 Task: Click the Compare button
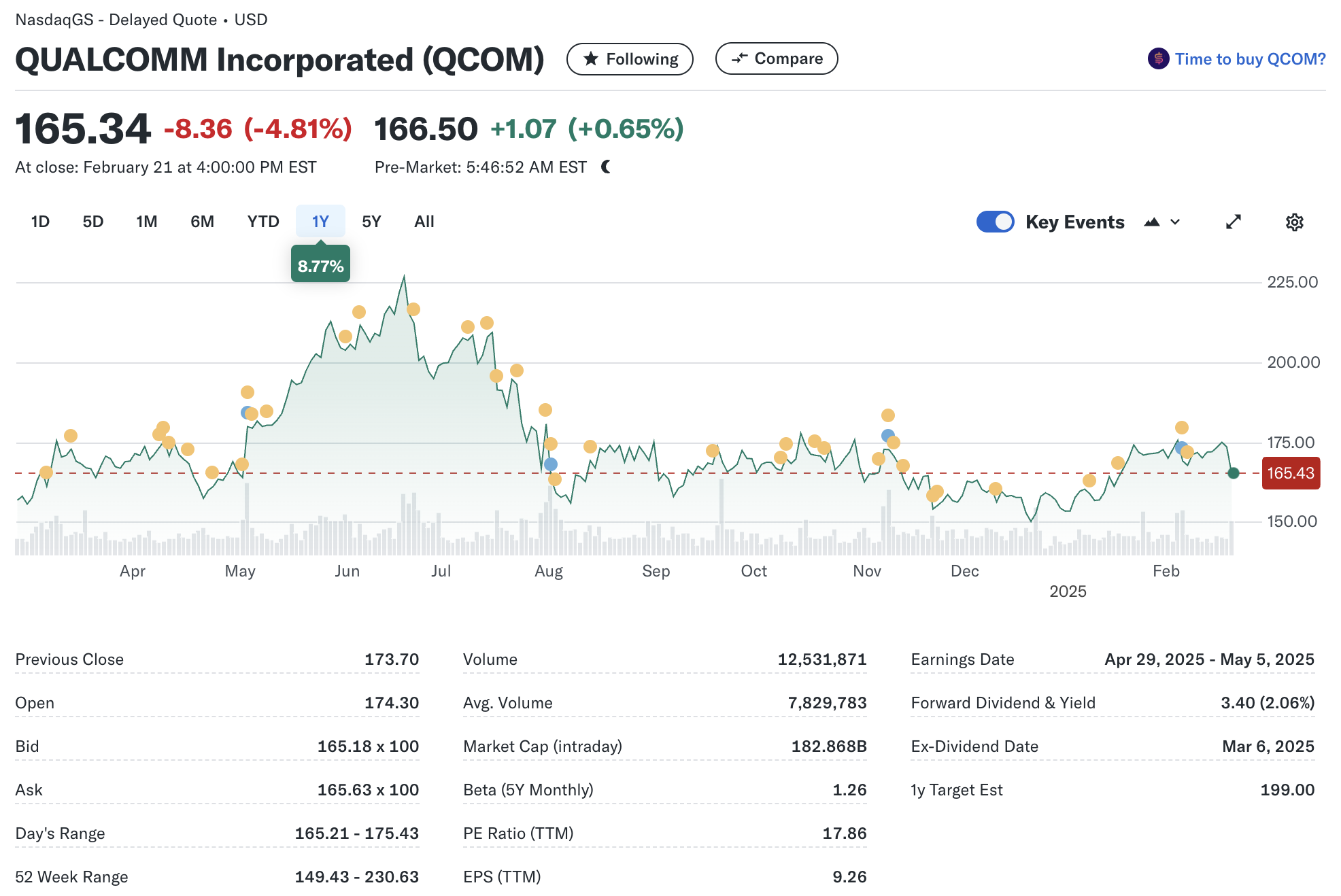[776, 58]
